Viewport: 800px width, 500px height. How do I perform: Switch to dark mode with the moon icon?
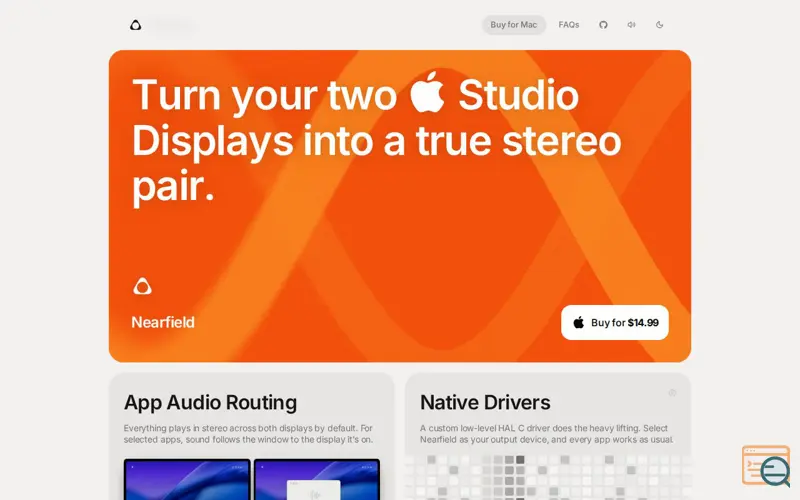click(x=659, y=24)
